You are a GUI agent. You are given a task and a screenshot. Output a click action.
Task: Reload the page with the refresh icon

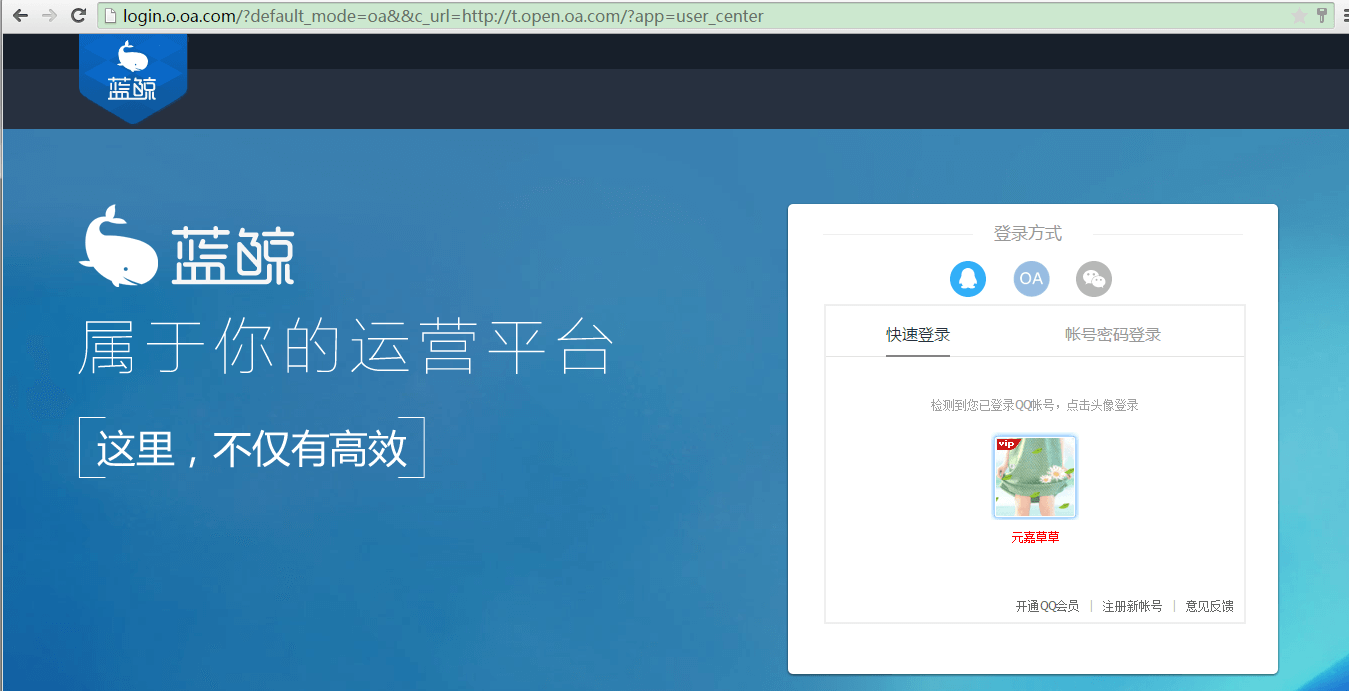[78, 16]
